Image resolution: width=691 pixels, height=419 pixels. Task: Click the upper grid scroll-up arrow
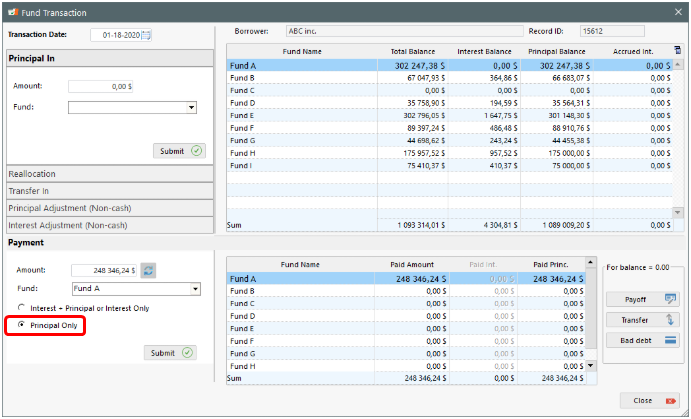tap(677, 65)
